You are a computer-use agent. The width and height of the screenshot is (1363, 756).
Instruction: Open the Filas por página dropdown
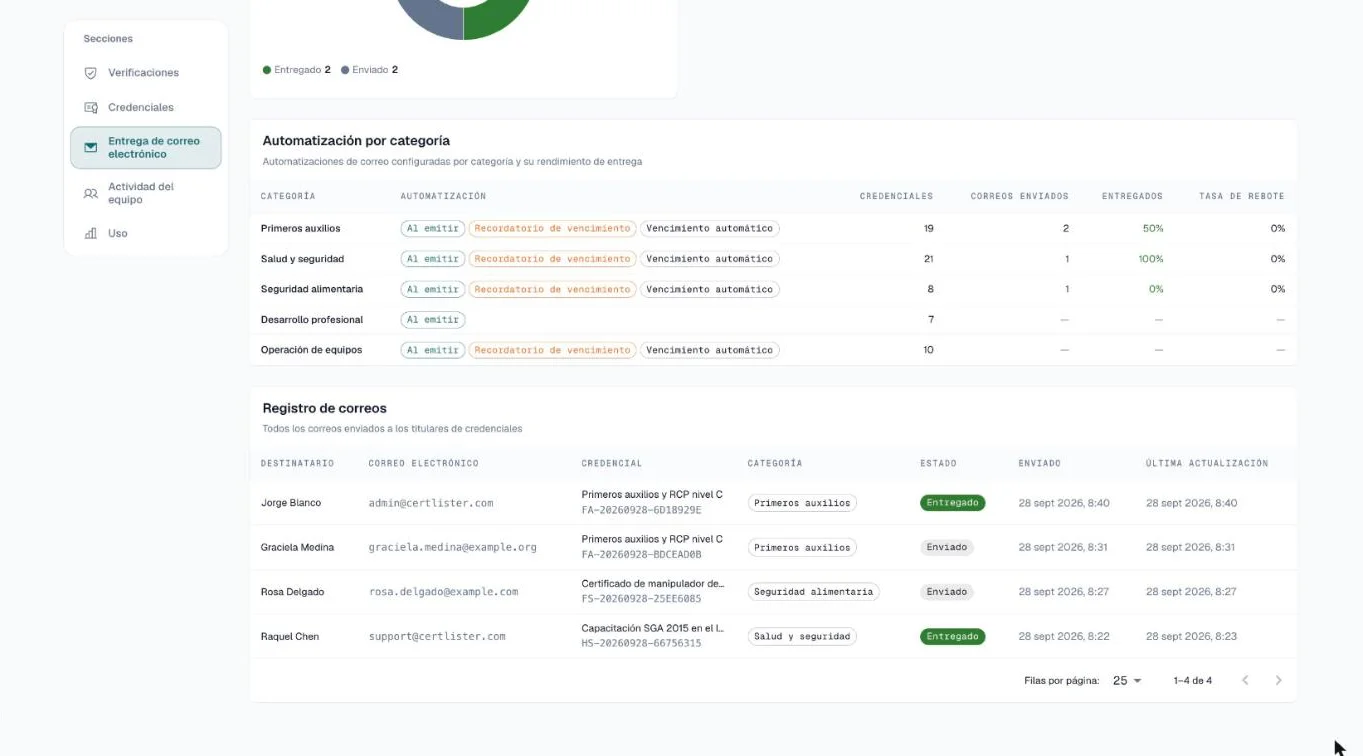coord(1127,680)
